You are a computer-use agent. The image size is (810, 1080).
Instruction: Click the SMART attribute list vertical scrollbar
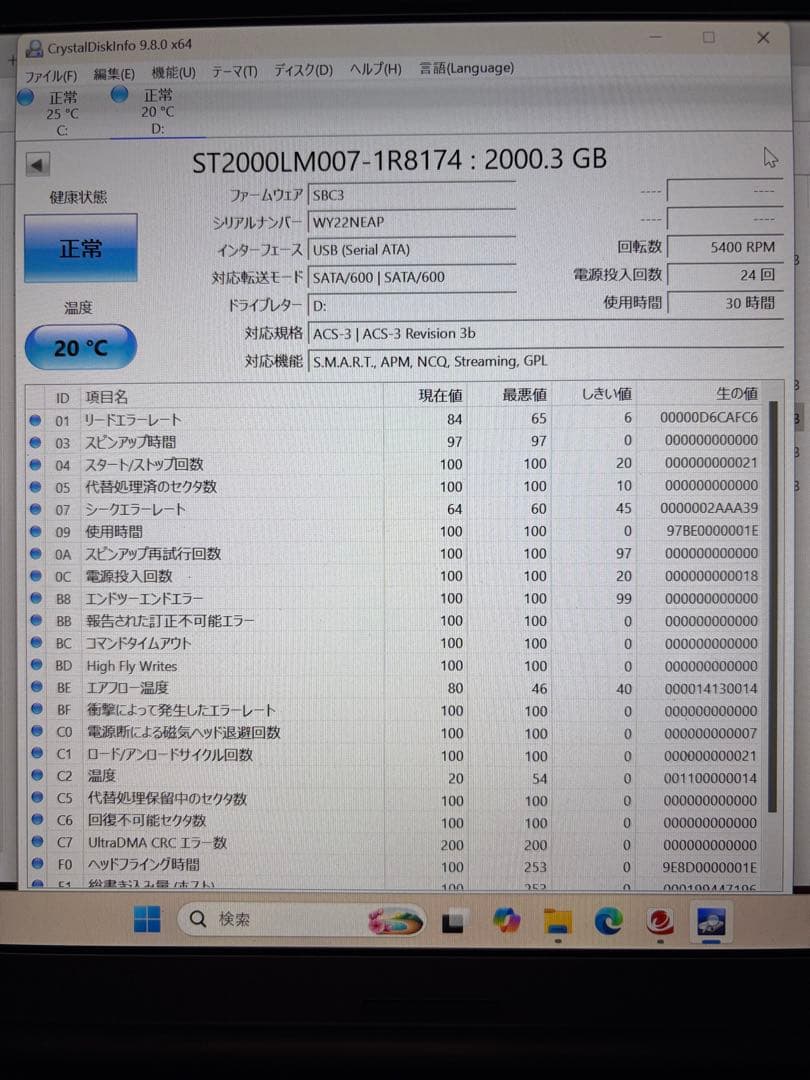(772, 606)
